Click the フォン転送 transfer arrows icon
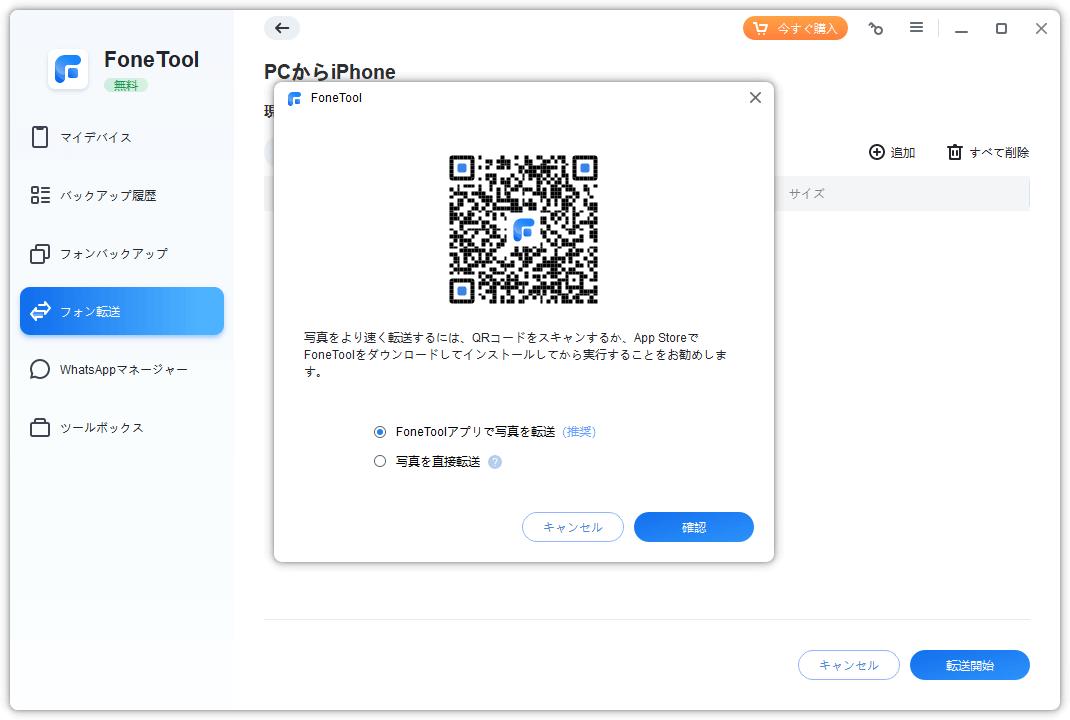 coord(40,311)
